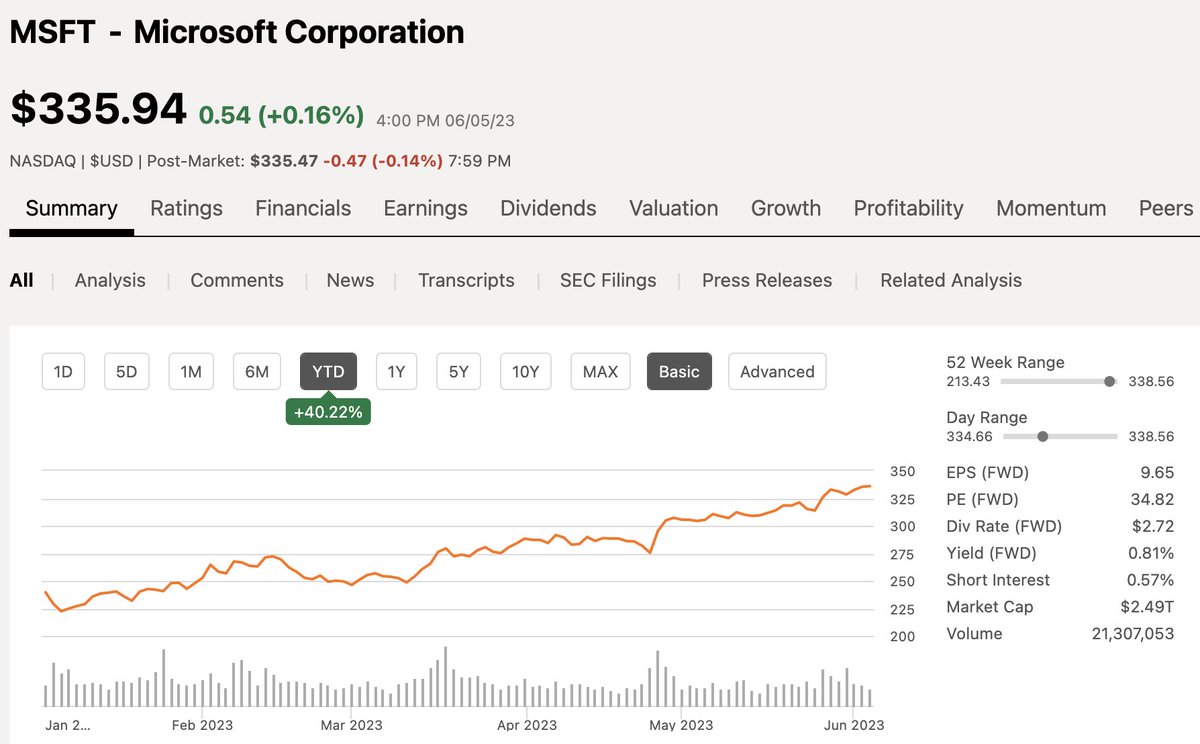The width and height of the screenshot is (1200, 744).
Task: Click 52 week low 213.43
Action: (x=968, y=381)
